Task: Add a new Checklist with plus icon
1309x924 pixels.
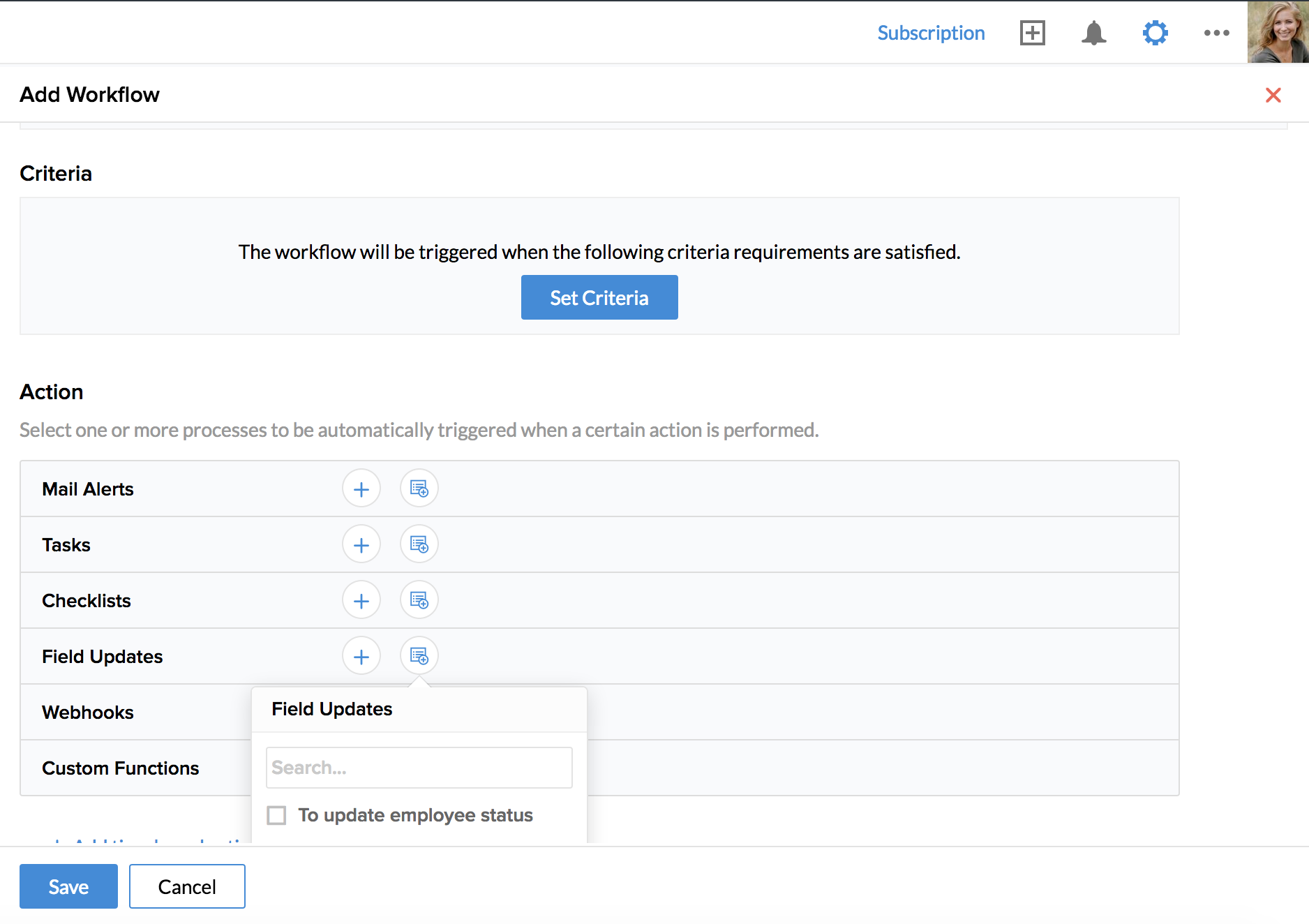Action: [361, 601]
